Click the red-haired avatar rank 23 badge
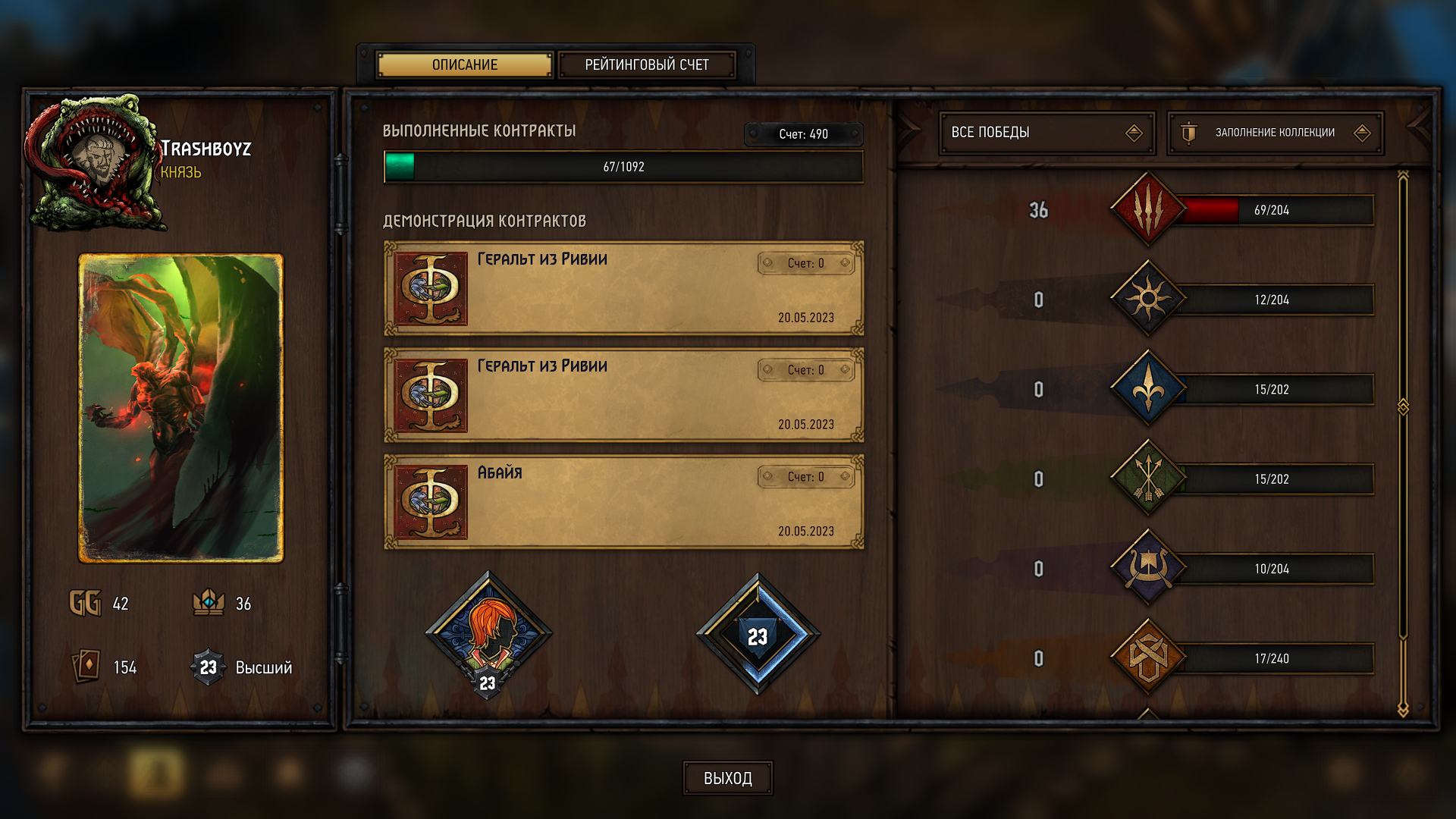The image size is (1456, 819). tap(488, 634)
